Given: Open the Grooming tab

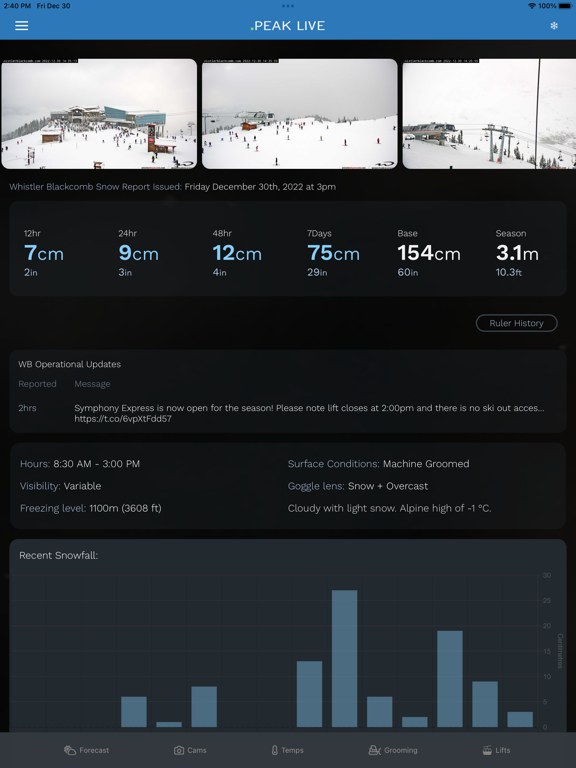Looking at the screenshot, I should [393, 750].
